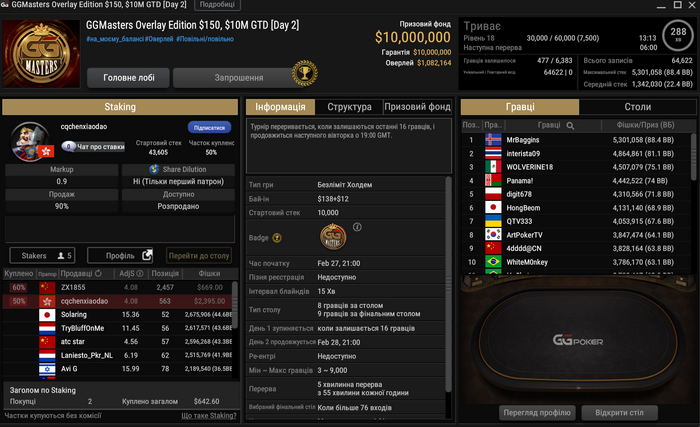700x427 pixels.
Task: Click the gold trophy laurel icon
Action: [x=305, y=73]
